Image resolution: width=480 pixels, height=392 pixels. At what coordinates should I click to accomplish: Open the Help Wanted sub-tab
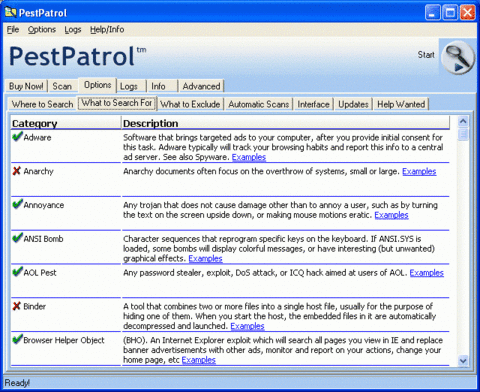[401, 104]
